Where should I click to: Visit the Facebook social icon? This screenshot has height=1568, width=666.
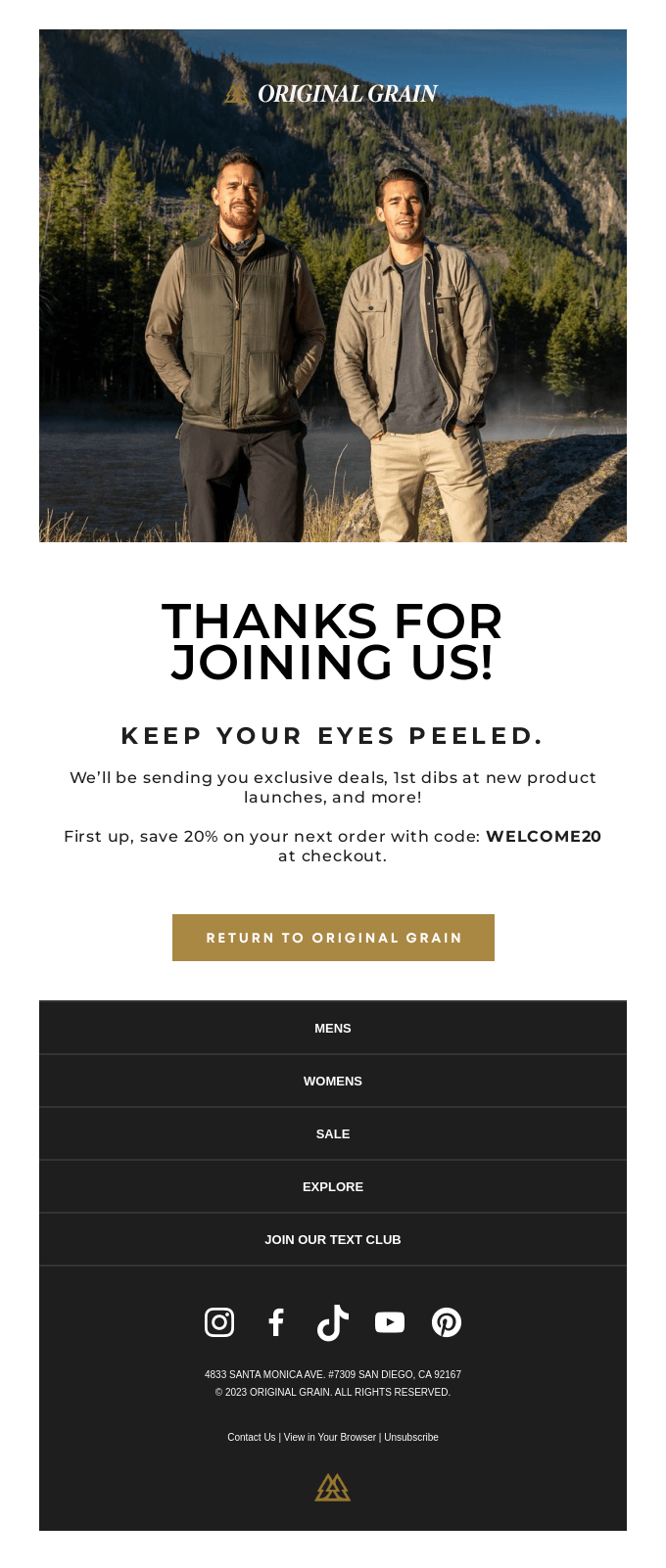click(276, 1321)
